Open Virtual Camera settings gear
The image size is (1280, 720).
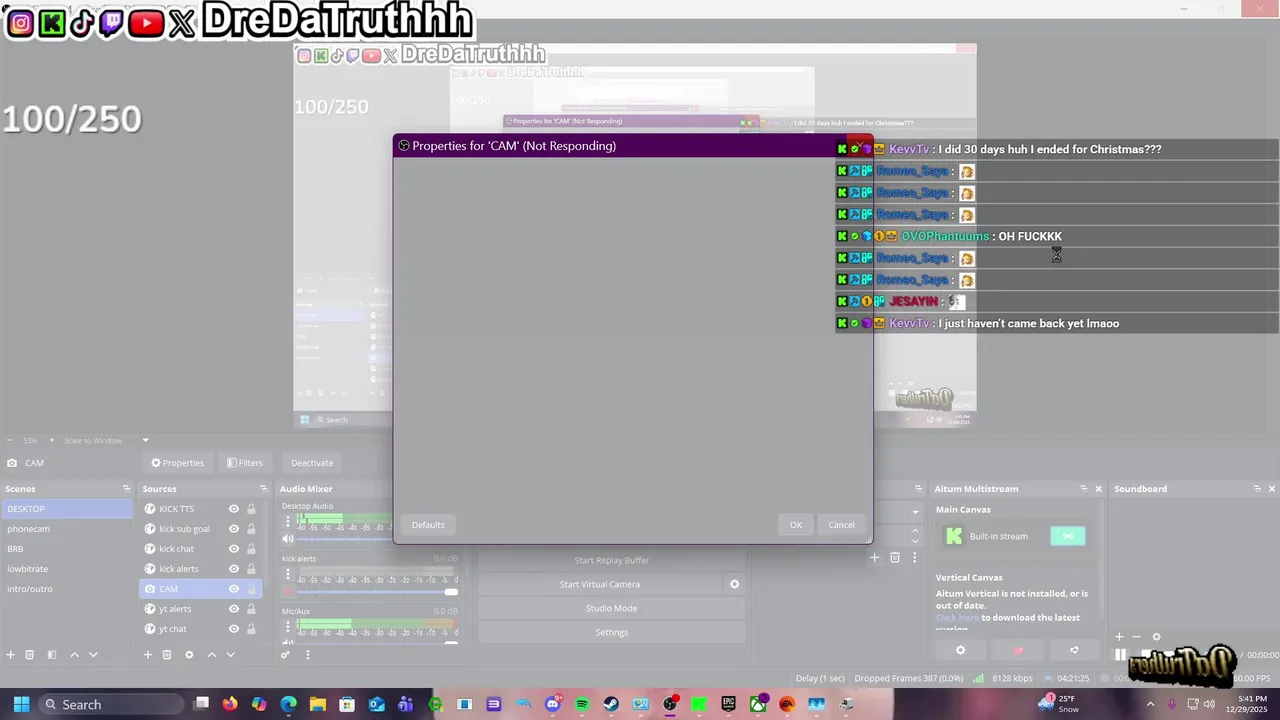[x=734, y=584]
